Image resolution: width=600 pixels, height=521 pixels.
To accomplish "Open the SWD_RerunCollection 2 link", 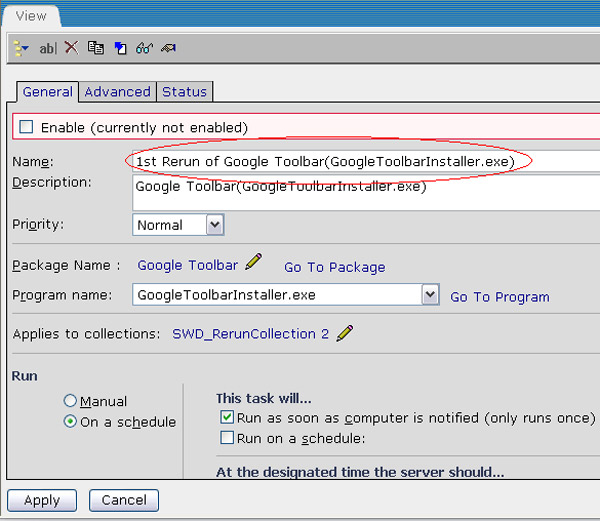I will coord(250,334).
